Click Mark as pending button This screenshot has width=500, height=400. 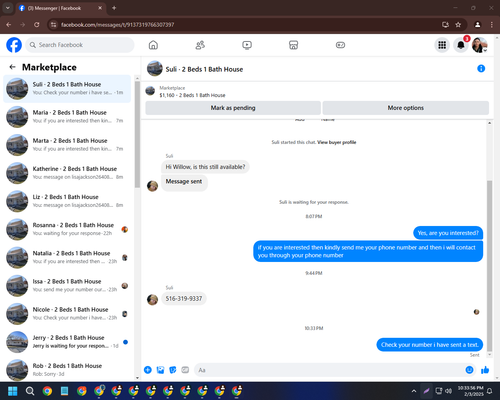coord(233,108)
